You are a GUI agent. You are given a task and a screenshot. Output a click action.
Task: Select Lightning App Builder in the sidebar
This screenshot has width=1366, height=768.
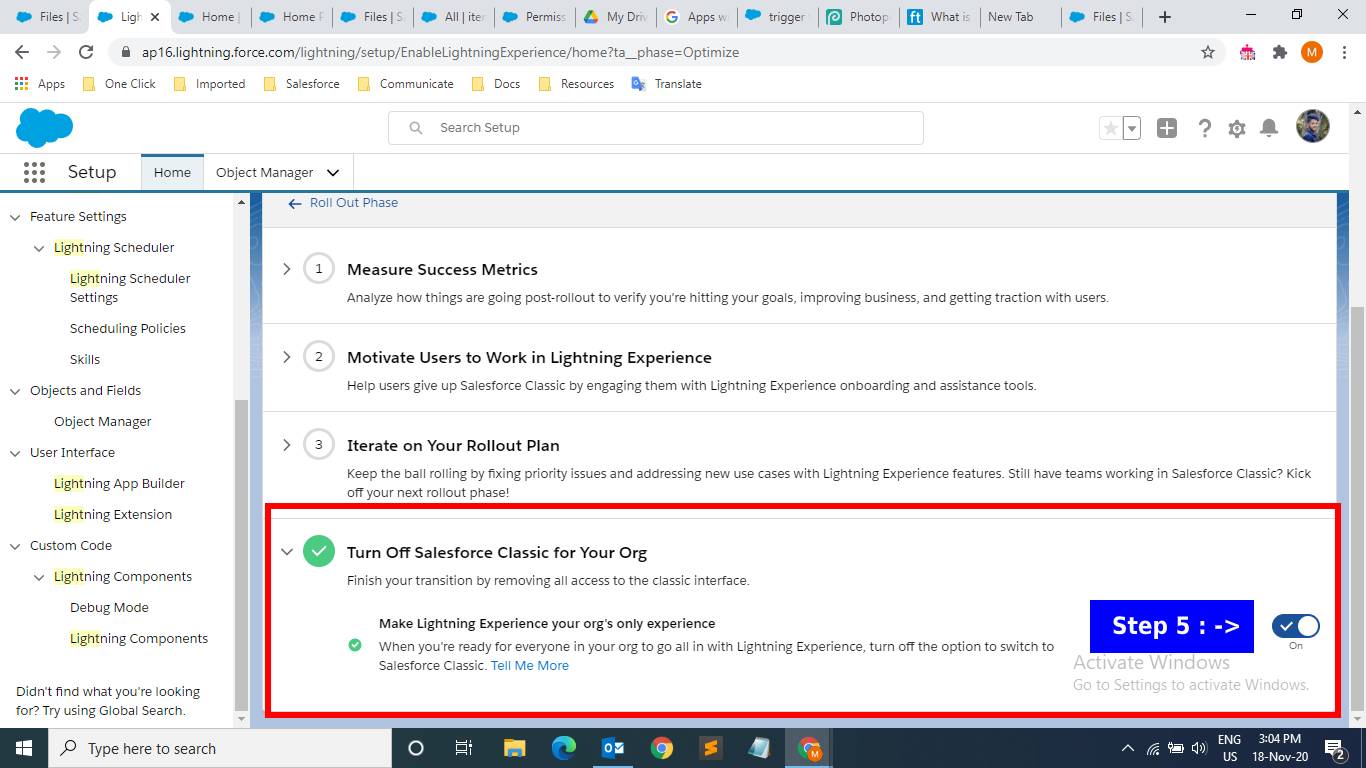pyautogui.click(x=119, y=483)
